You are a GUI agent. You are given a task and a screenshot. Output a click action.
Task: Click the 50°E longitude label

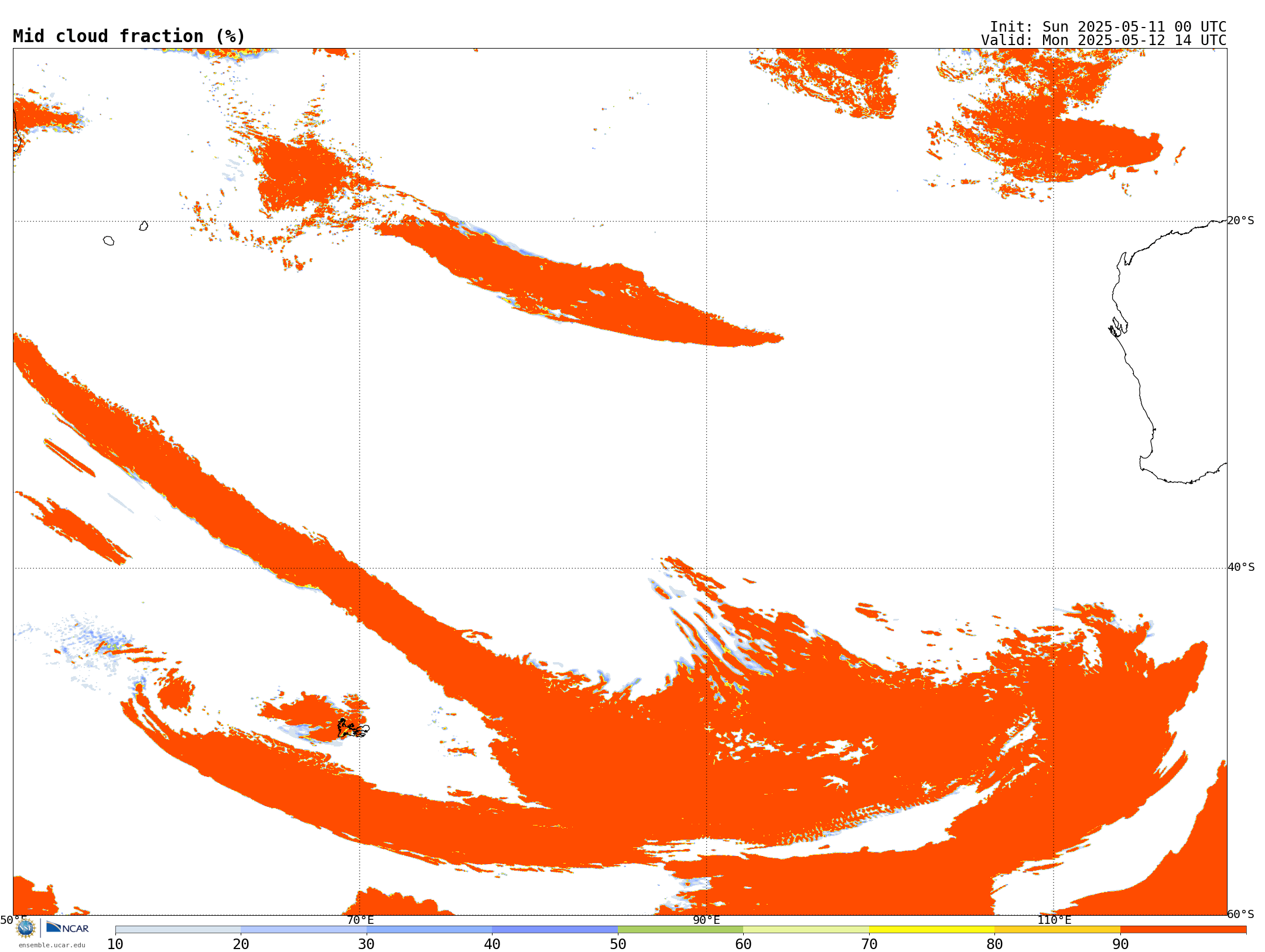pyautogui.click(x=13, y=920)
